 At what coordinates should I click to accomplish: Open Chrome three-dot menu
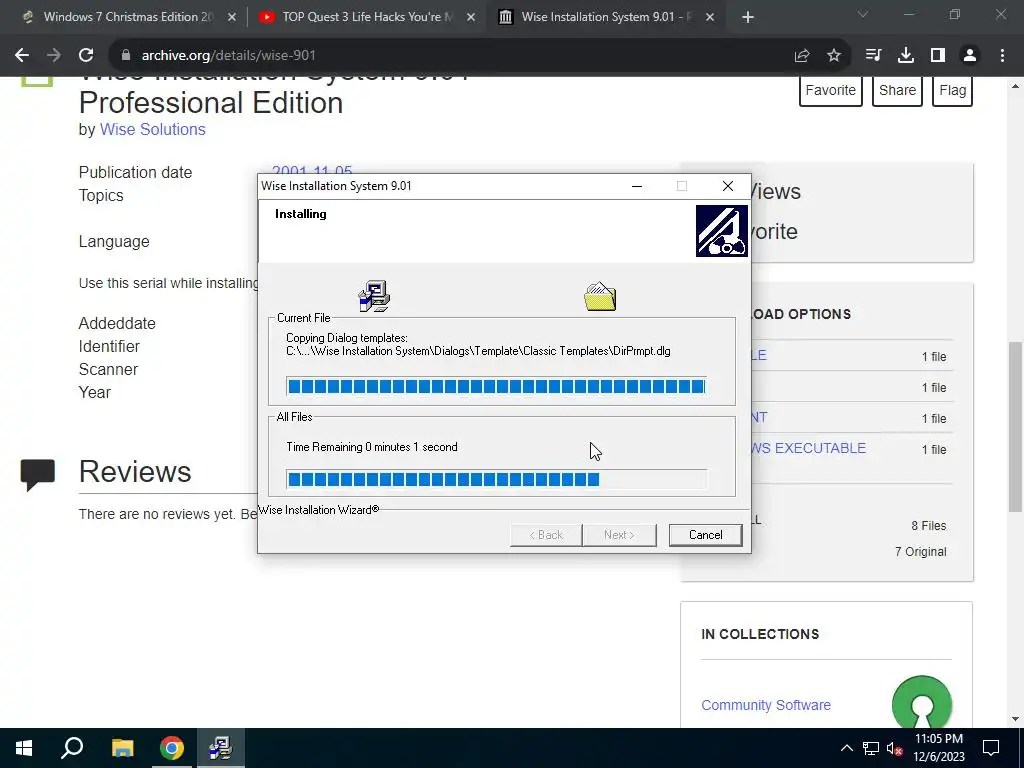pyautogui.click(x=1002, y=56)
